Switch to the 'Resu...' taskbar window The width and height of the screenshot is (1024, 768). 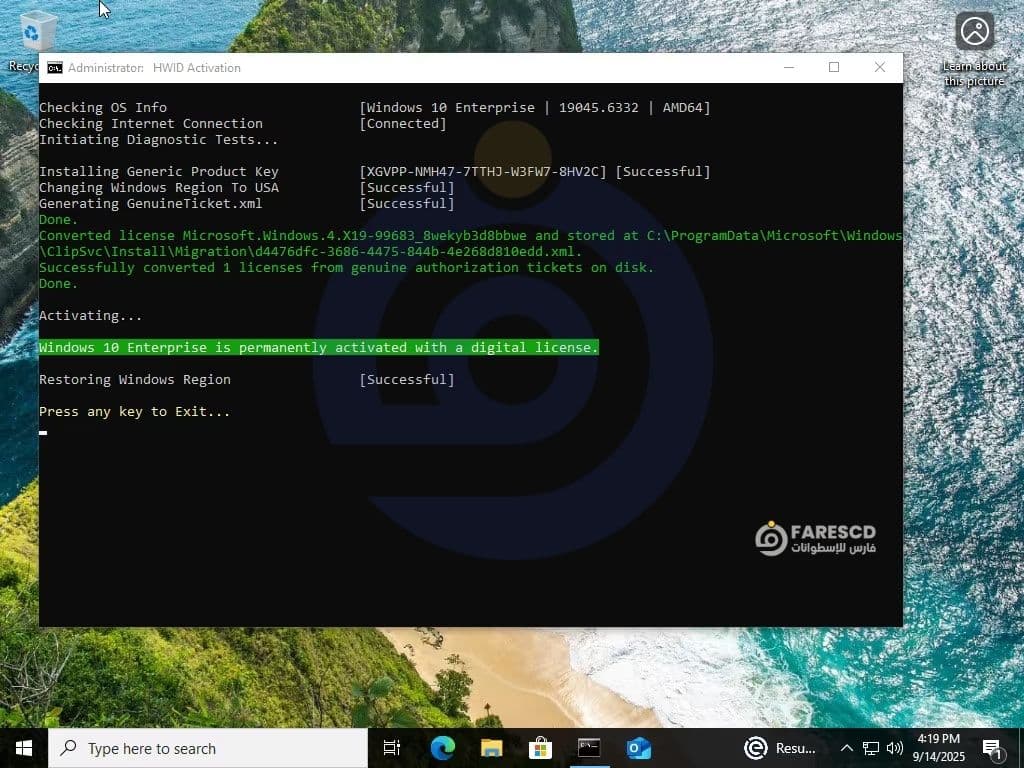tap(780, 748)
